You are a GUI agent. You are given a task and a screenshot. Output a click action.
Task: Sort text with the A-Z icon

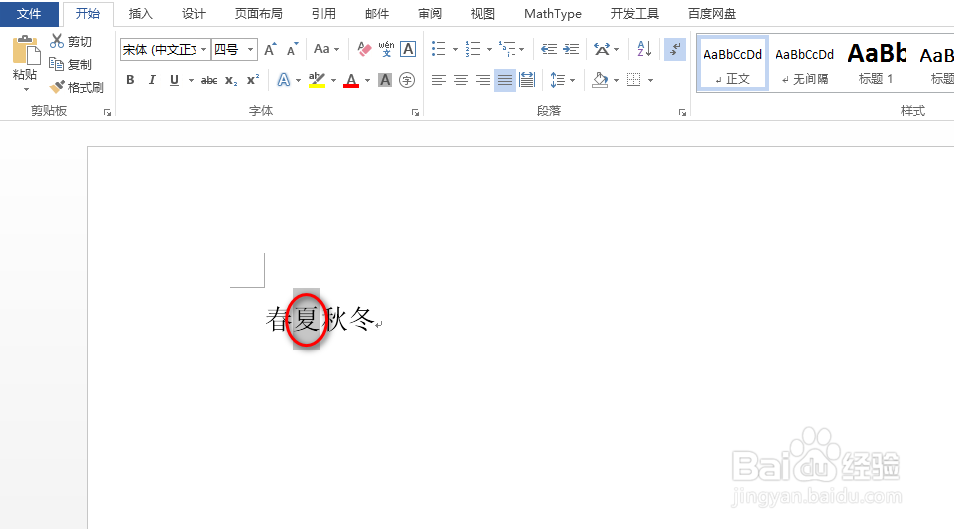tap(644, 49)
